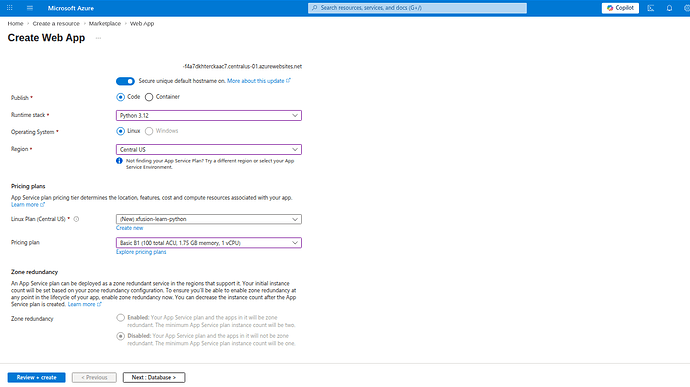This screenshot has width=690, height=387.
Task: Click the Create Web App page title
Action: click(46, 38)
